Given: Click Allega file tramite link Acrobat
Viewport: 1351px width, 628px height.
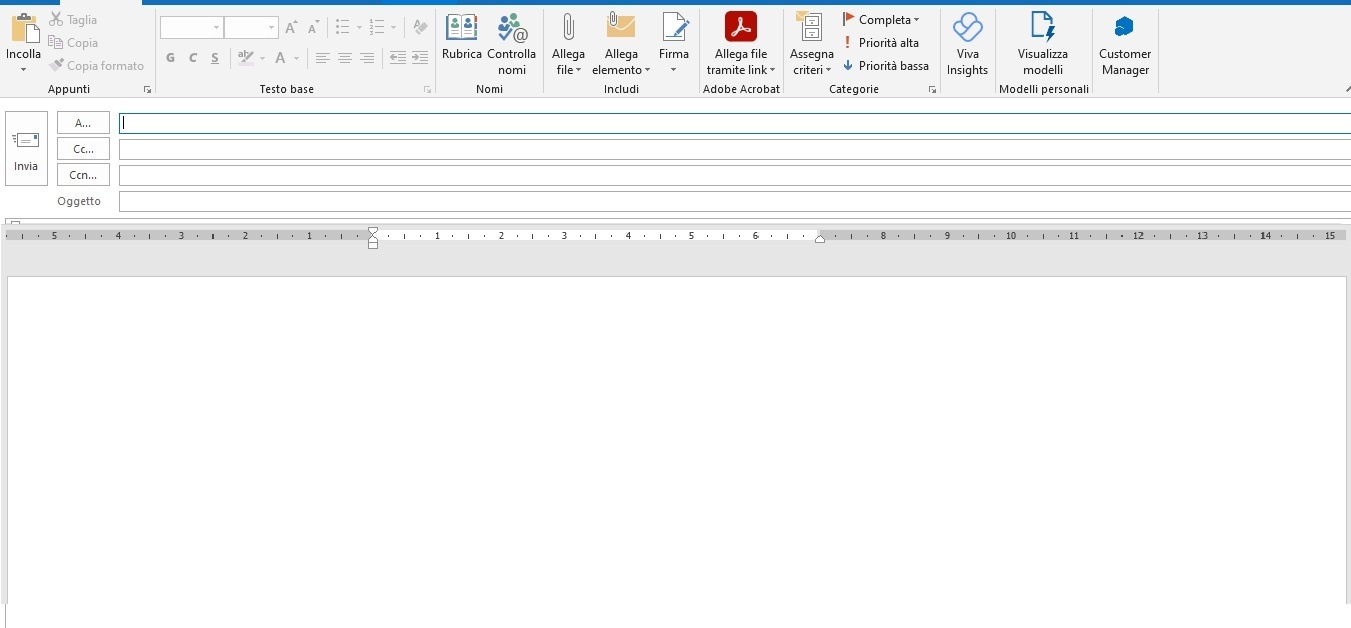Looking at the screenshot, I should pyautogui.click(x=741, y=44).
